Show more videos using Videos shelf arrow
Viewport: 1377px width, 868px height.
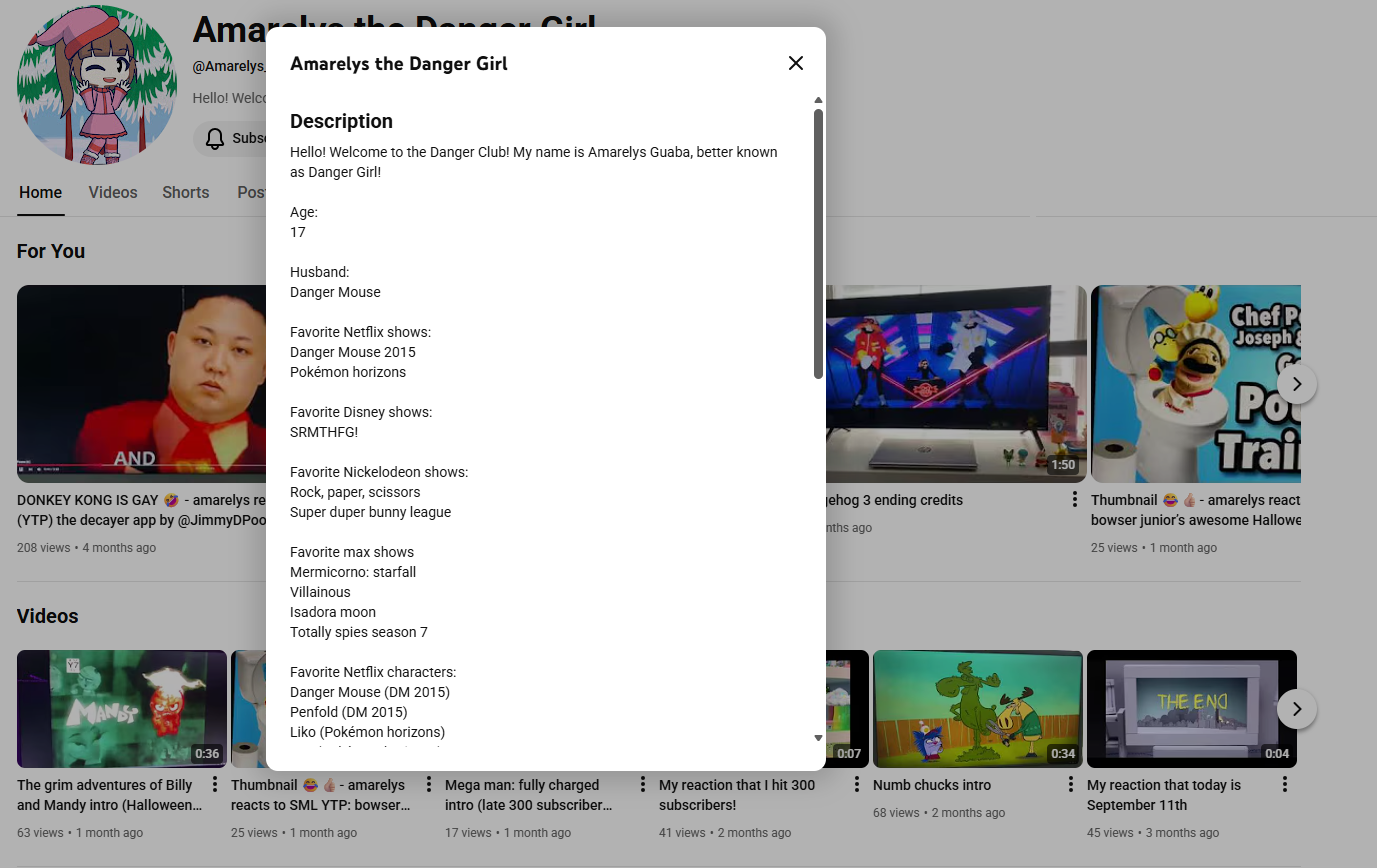1297,709
